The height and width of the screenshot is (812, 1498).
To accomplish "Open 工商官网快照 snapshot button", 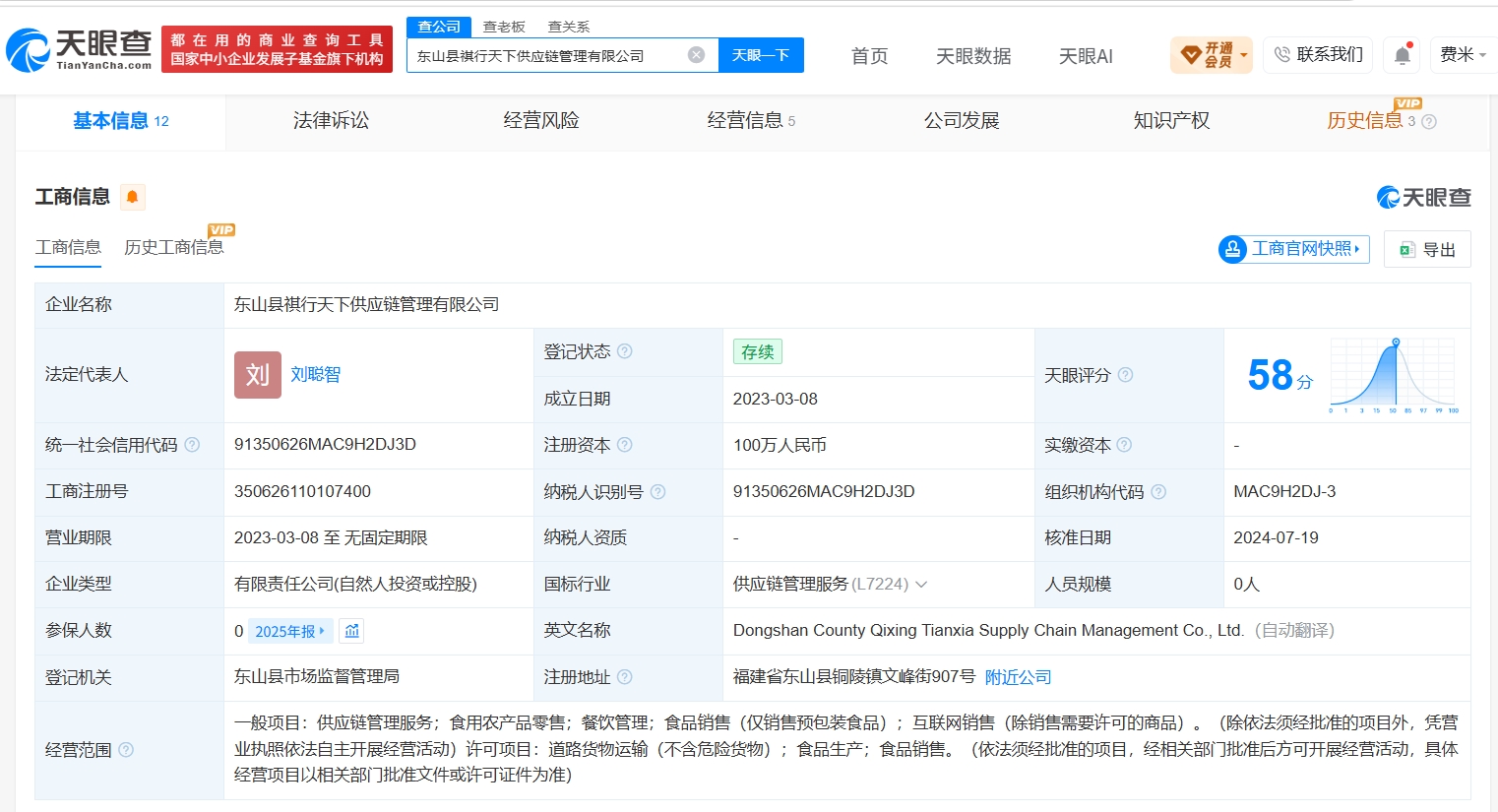I will tap(1293, 249).
